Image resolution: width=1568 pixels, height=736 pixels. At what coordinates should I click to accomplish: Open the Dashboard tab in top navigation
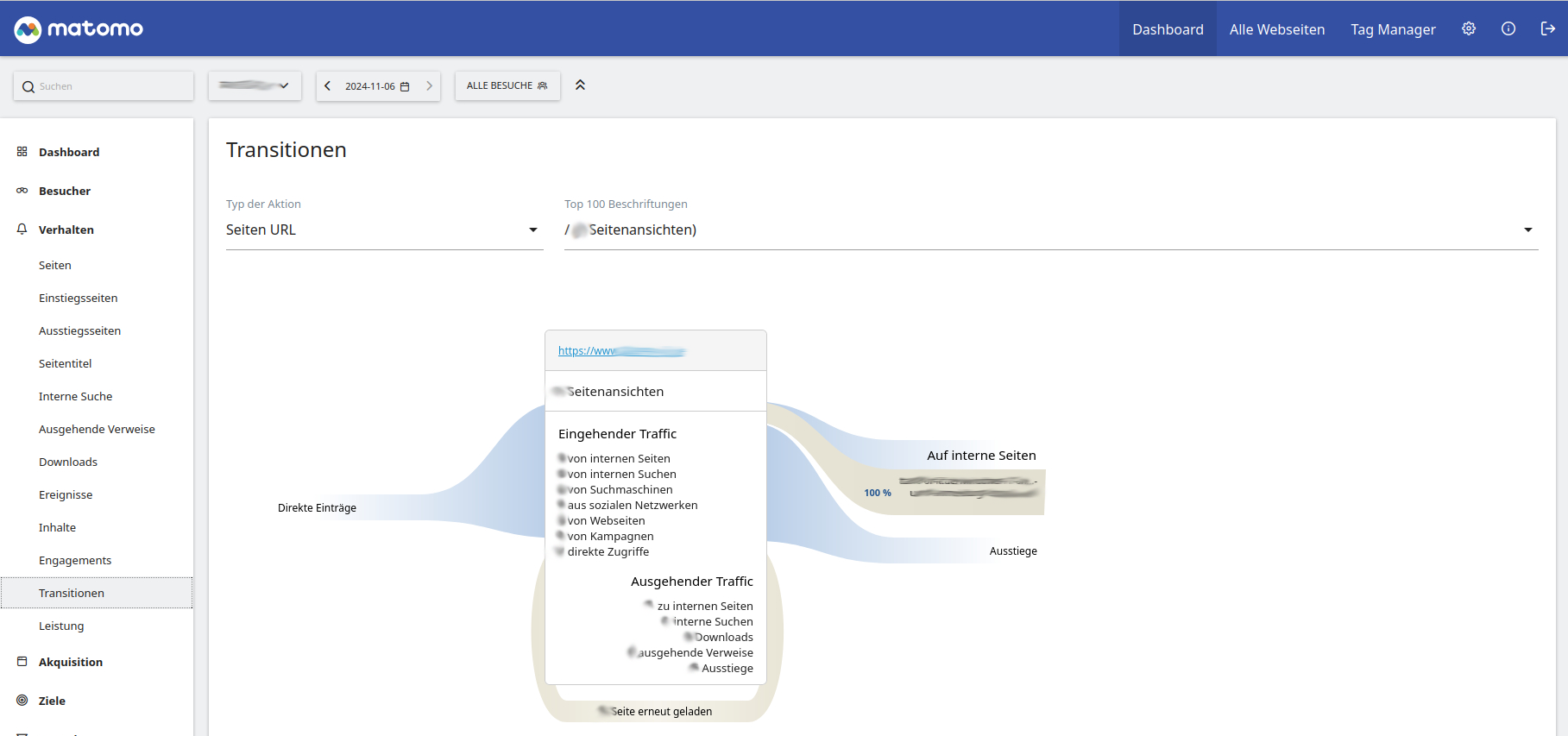coord(1168,29)
